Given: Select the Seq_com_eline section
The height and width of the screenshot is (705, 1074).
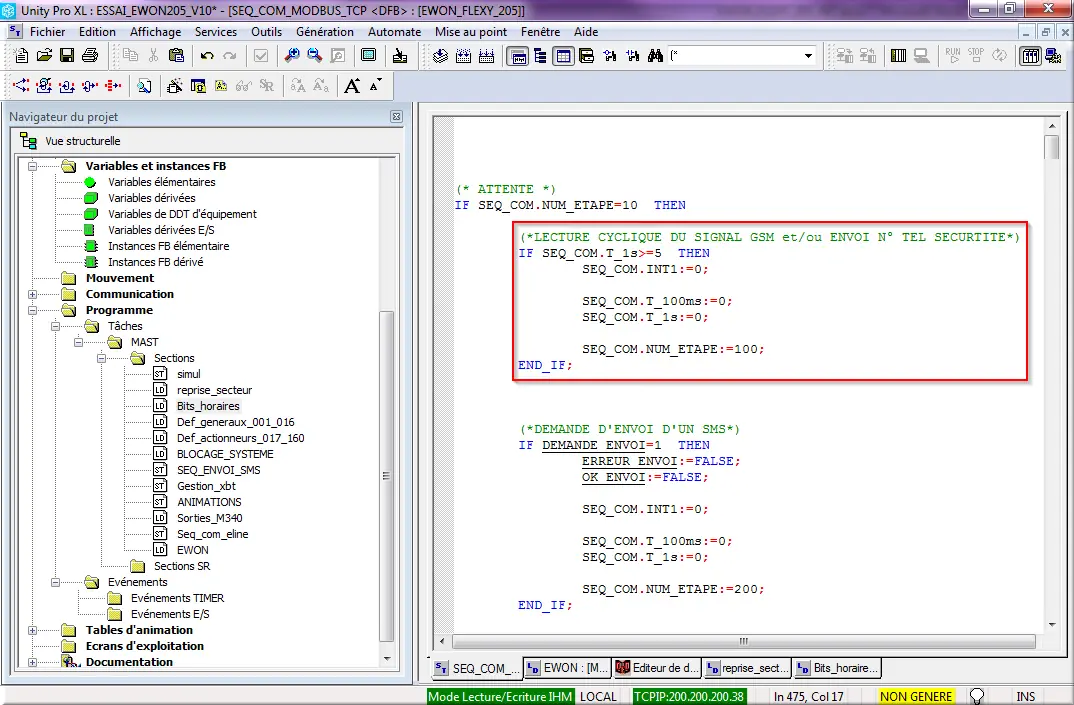Looking at the screenshot, I should tap(212, 534).
